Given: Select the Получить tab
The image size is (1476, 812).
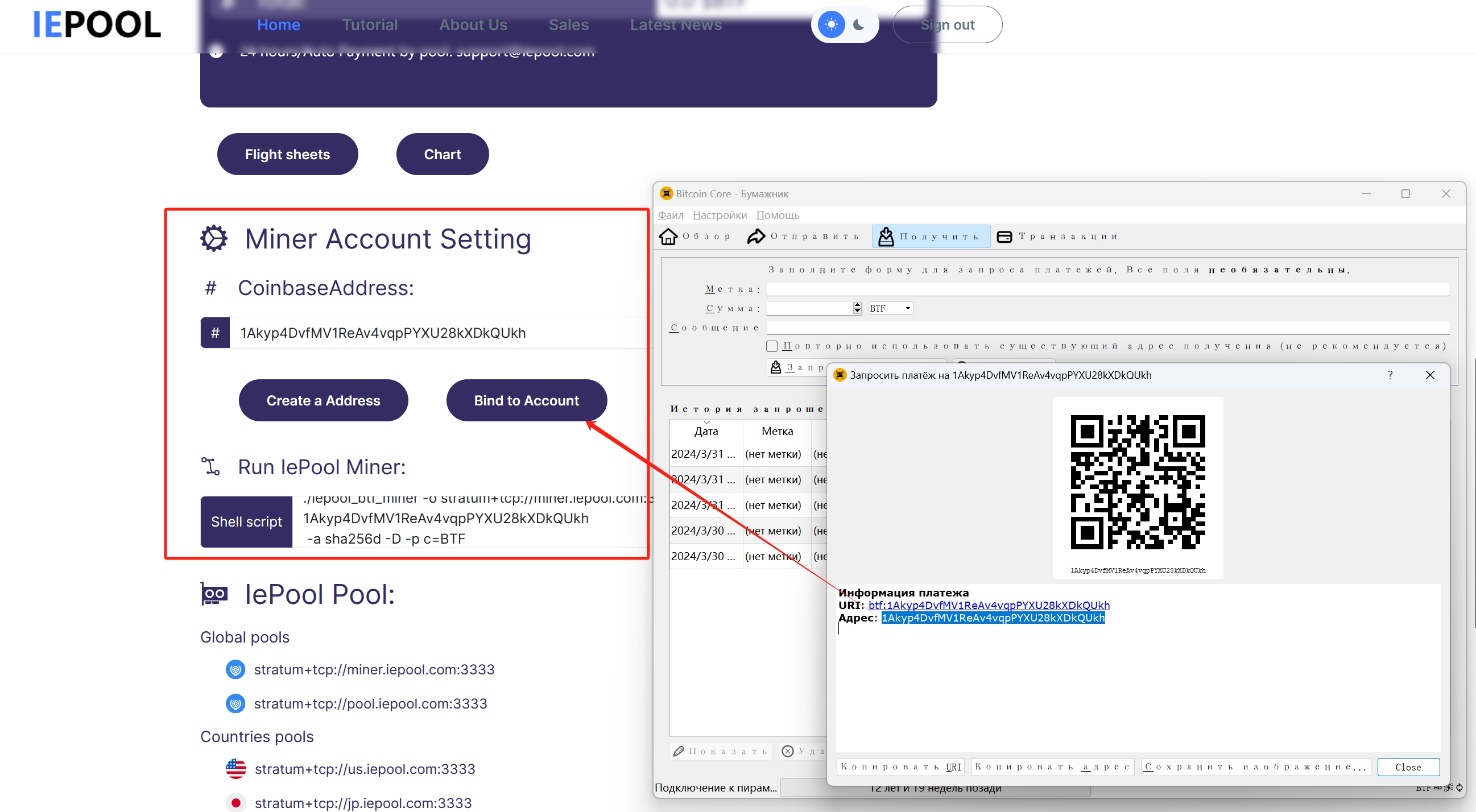Looking at the screenshot, I should (931, 236).
